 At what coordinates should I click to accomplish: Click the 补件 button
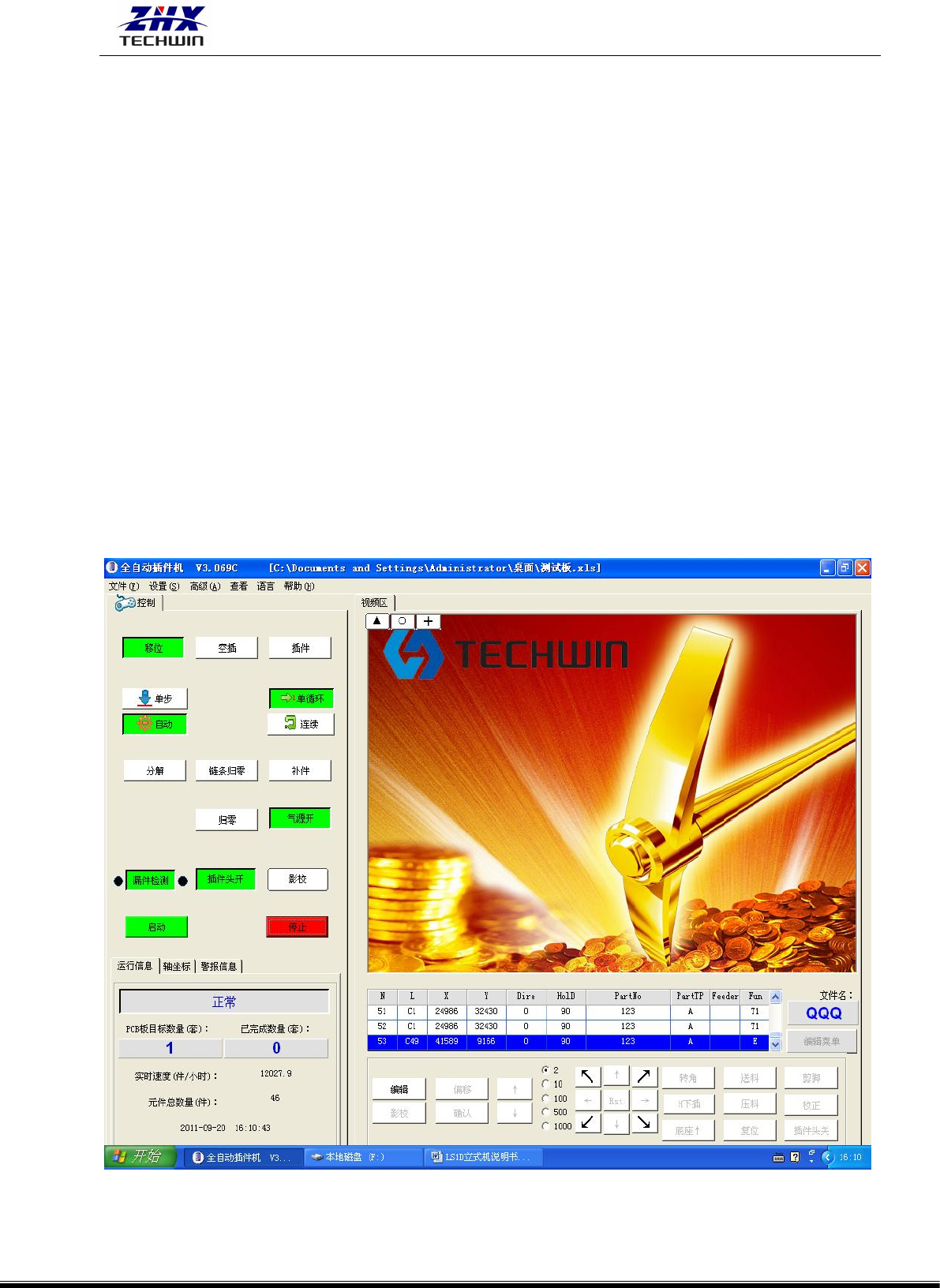300,770
